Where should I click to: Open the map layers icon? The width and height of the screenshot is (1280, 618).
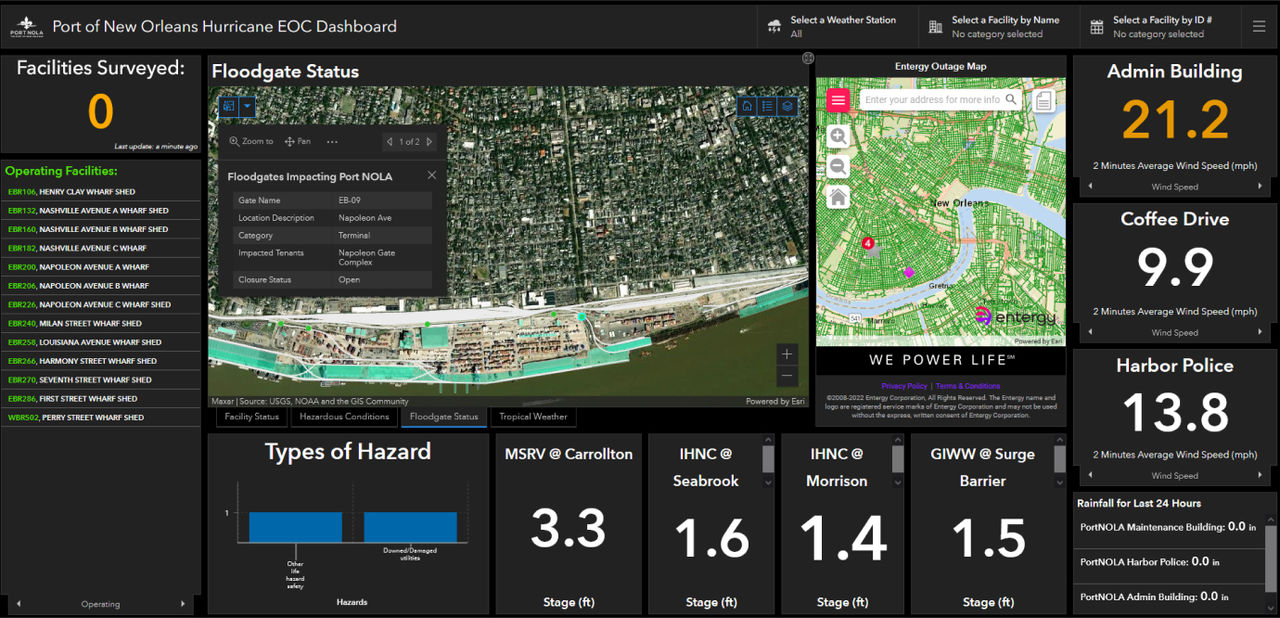coord(788,106)
